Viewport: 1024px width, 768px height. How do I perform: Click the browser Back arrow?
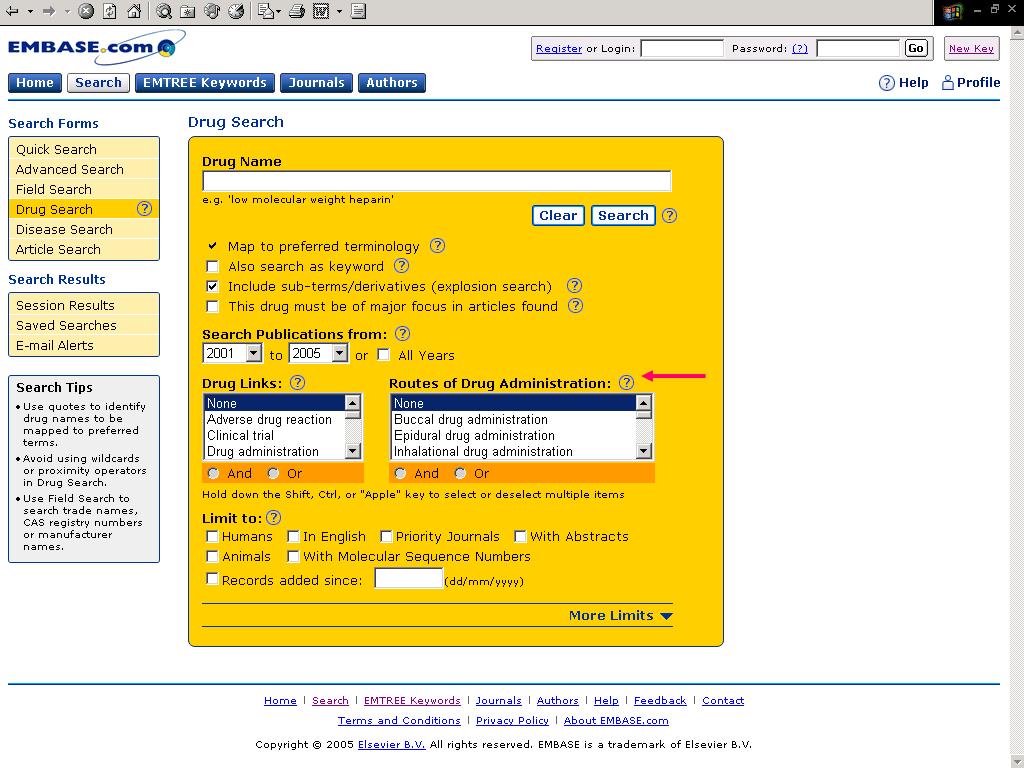tap(12, 11)
